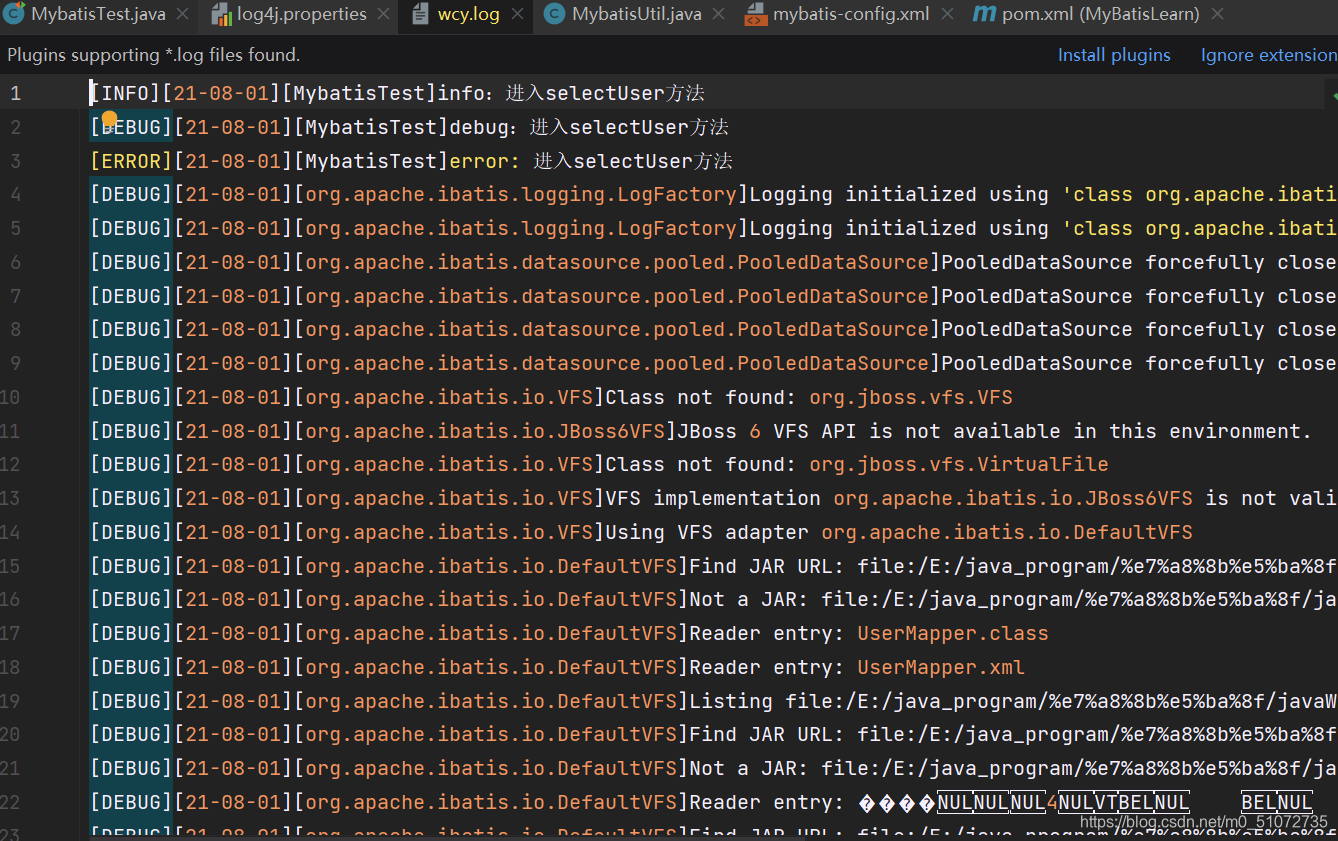Click the [ERROR] tag on line 3
Viewport: 1338px width, 841px height.
pyautogui.click(x=132, y=161)
